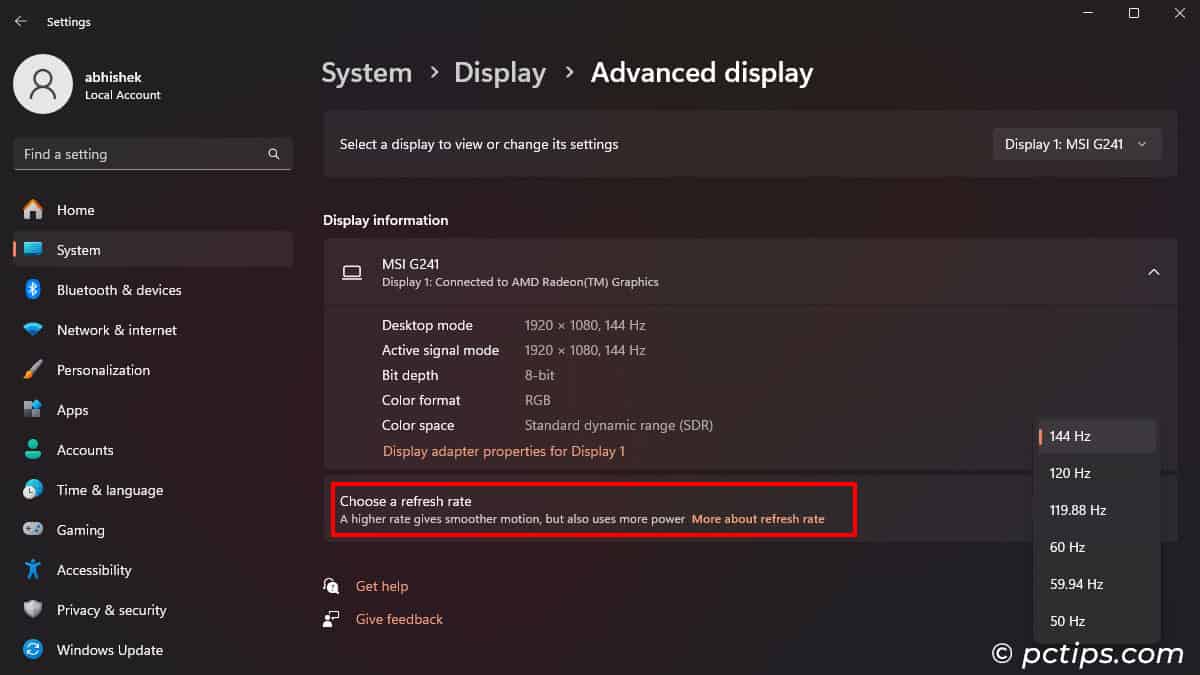Click the Gaming controller icon

(x=33, y=530)
